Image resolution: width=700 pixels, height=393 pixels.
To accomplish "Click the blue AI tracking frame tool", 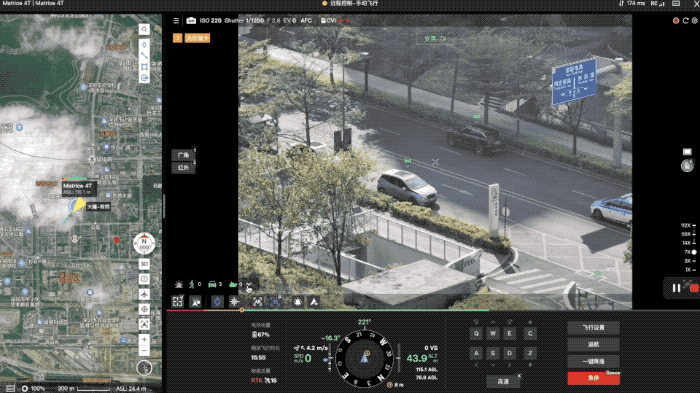I will (275, 302).
